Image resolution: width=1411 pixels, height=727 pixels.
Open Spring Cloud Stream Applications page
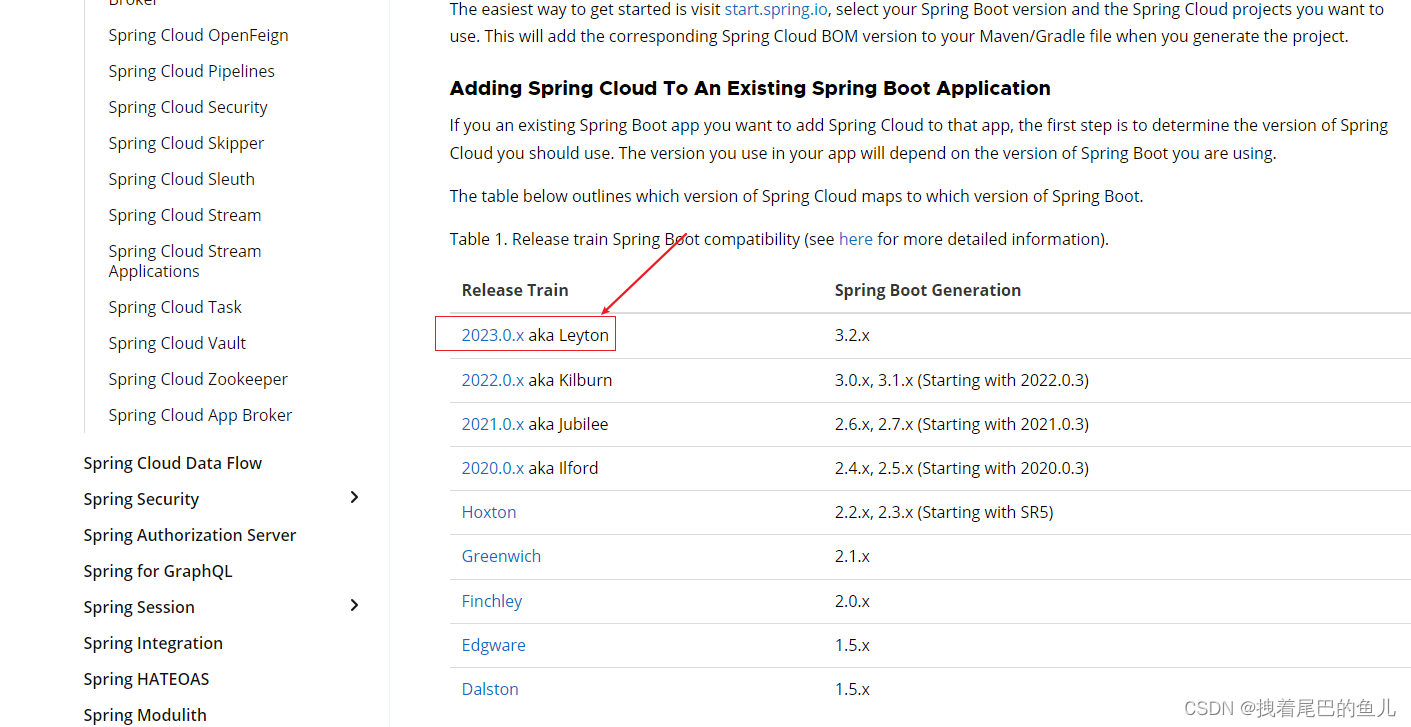pos(184,260)
